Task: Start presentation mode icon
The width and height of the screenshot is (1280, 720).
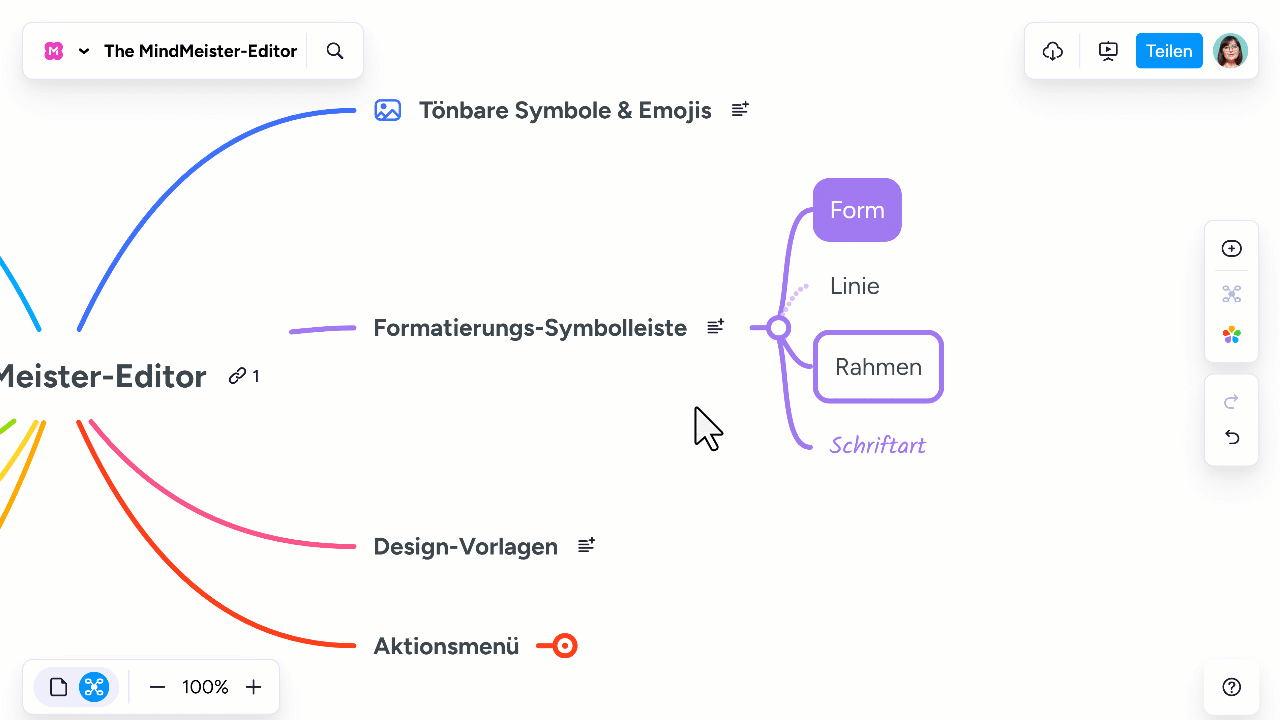Action: pyautogui.click(x=1108, y=51)
